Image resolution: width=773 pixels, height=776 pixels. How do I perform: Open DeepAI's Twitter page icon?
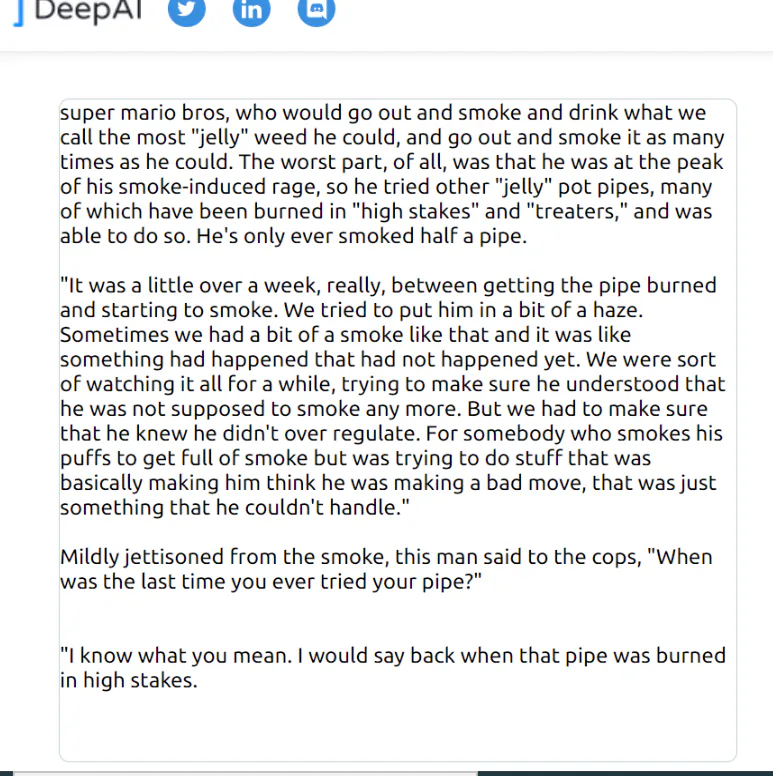coord(186,10)
